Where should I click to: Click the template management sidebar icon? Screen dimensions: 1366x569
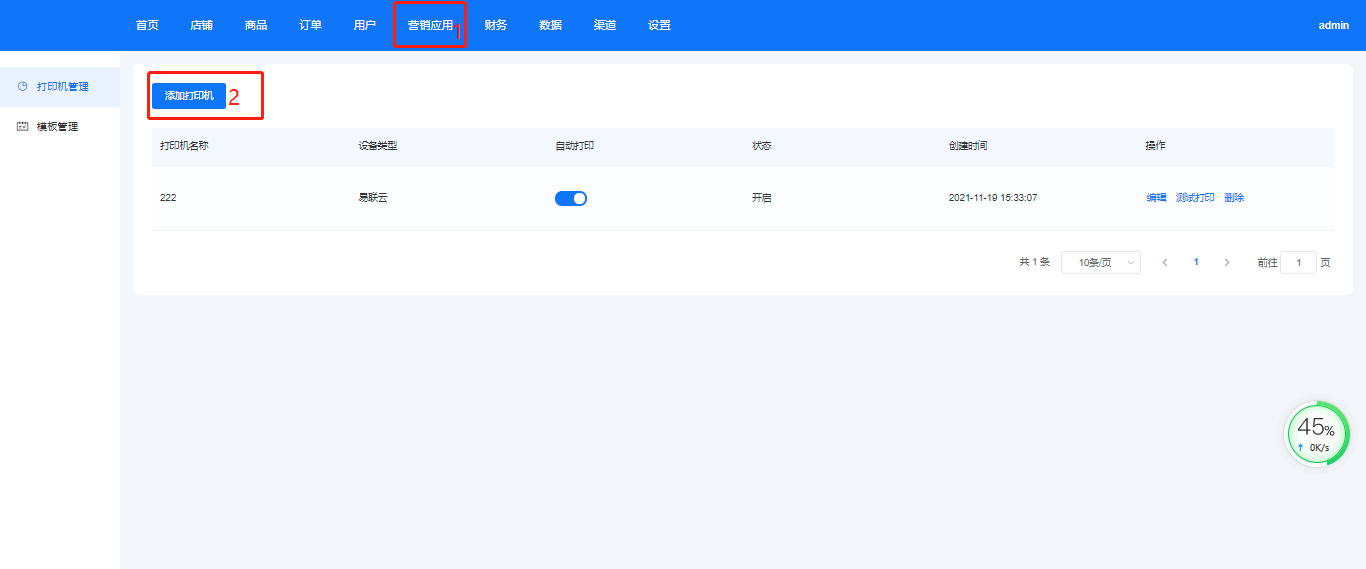pyautogui.click(x=23, y=127)
